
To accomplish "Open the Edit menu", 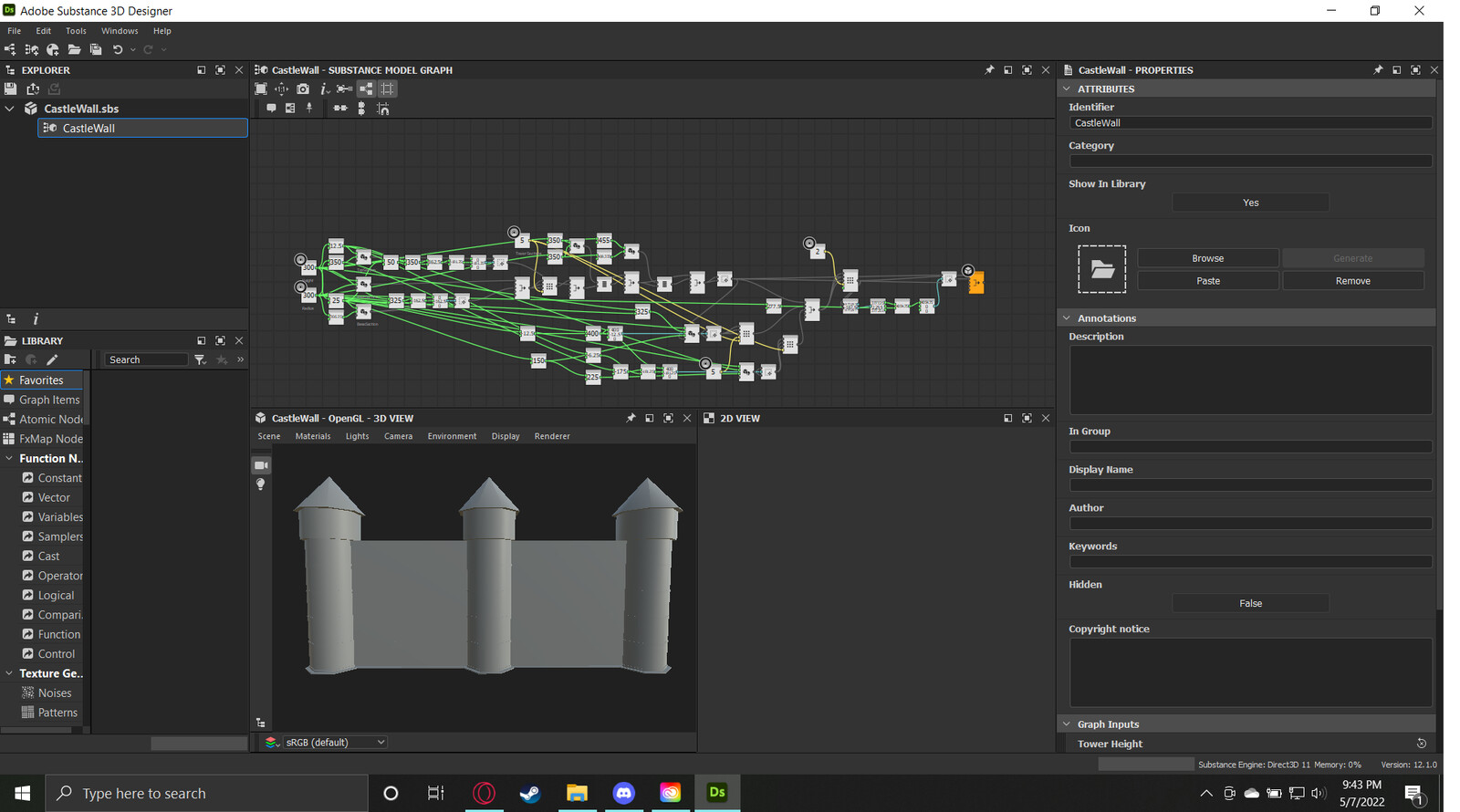I will pyautogui.click(x=44, y=31).
